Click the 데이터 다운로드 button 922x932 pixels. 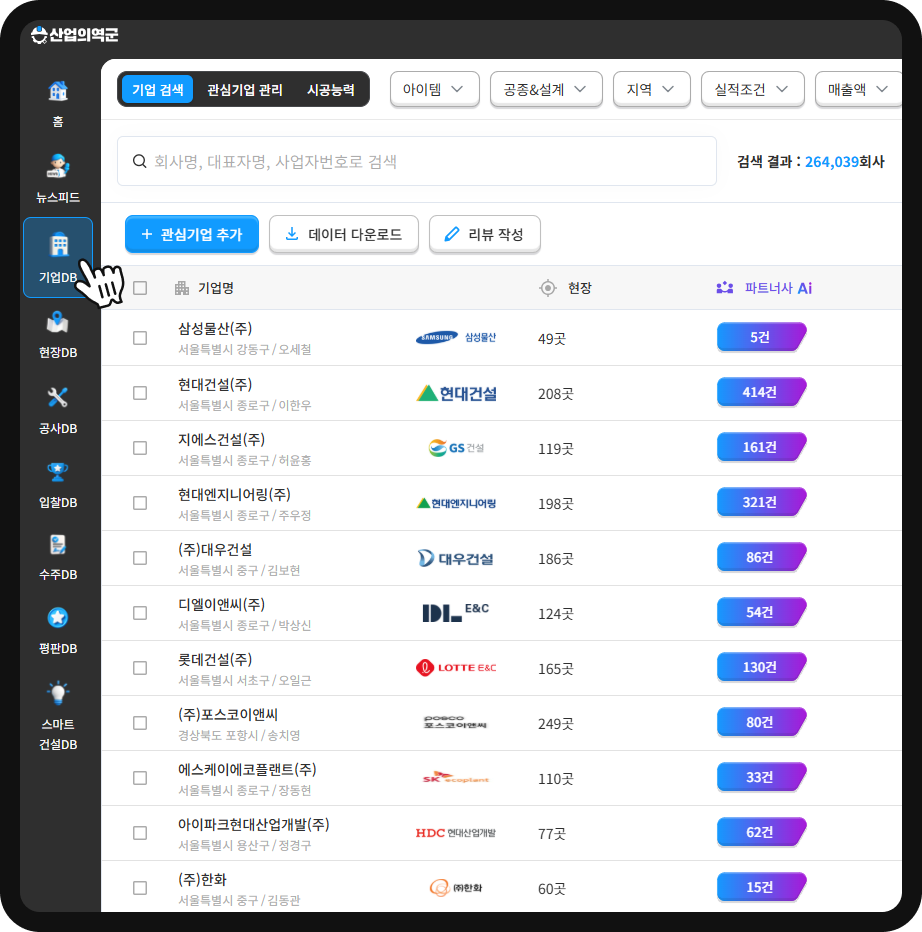coord(344,234)
